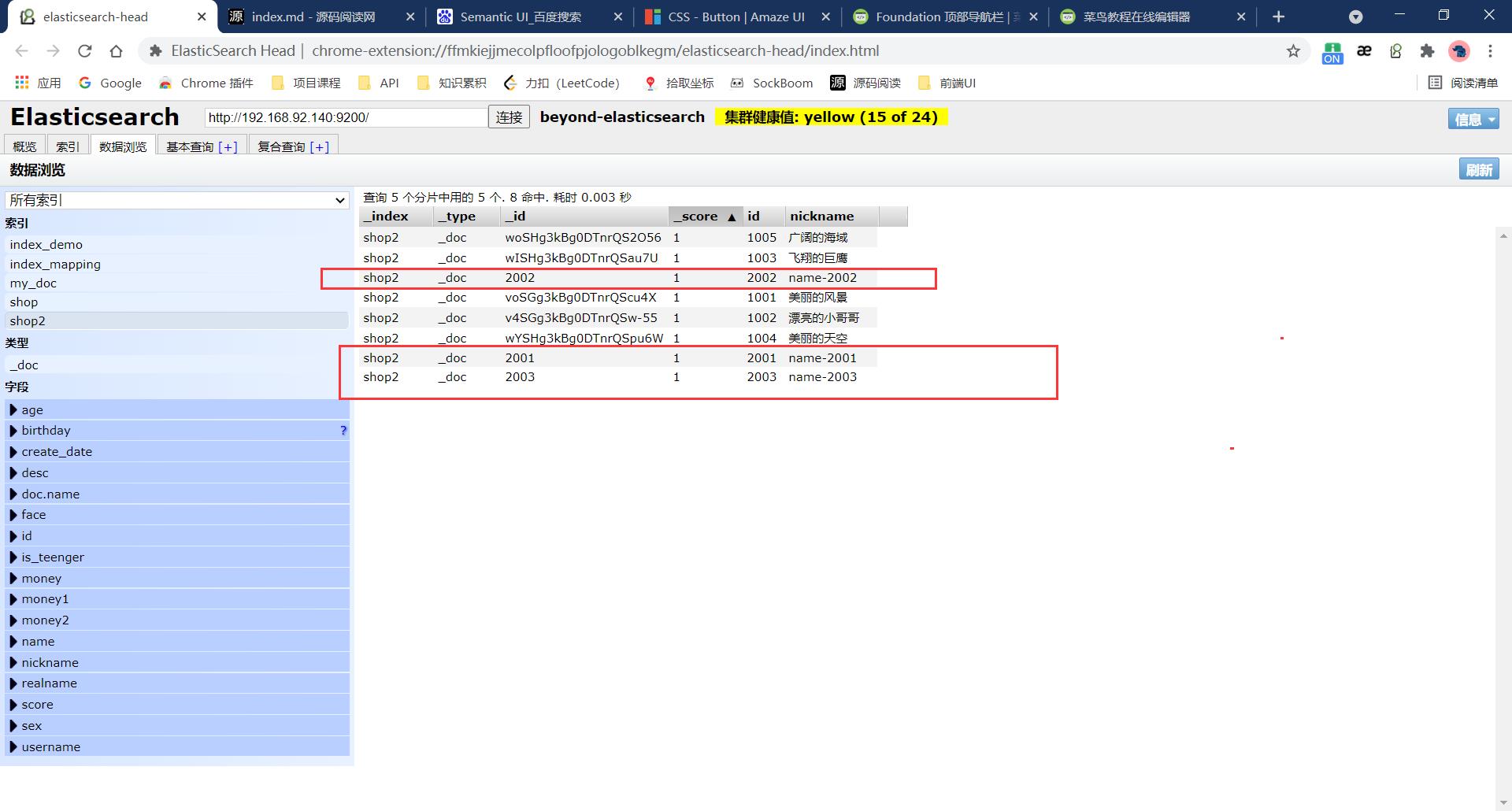Sort by the nickname column header
Screen dimensions: 1512x811
tap(832, 217)
